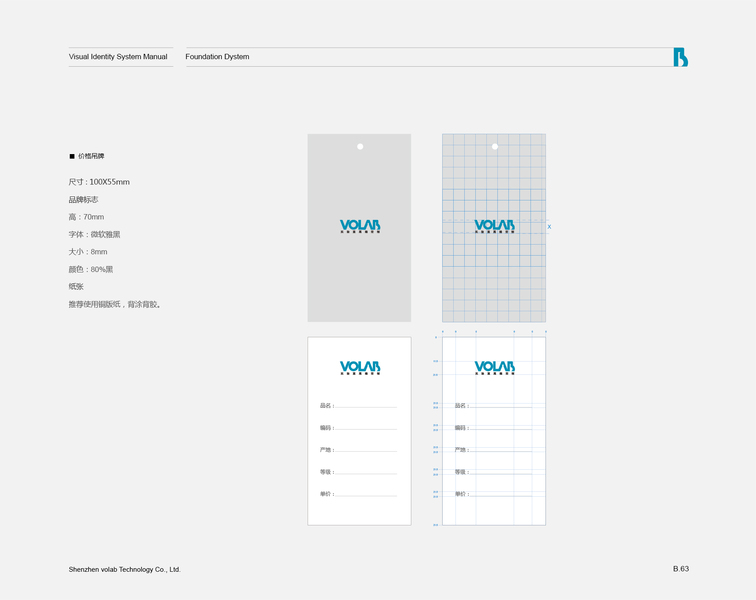Click the '高 : 70mm' line
756x600 pixels.
point(86,217)
